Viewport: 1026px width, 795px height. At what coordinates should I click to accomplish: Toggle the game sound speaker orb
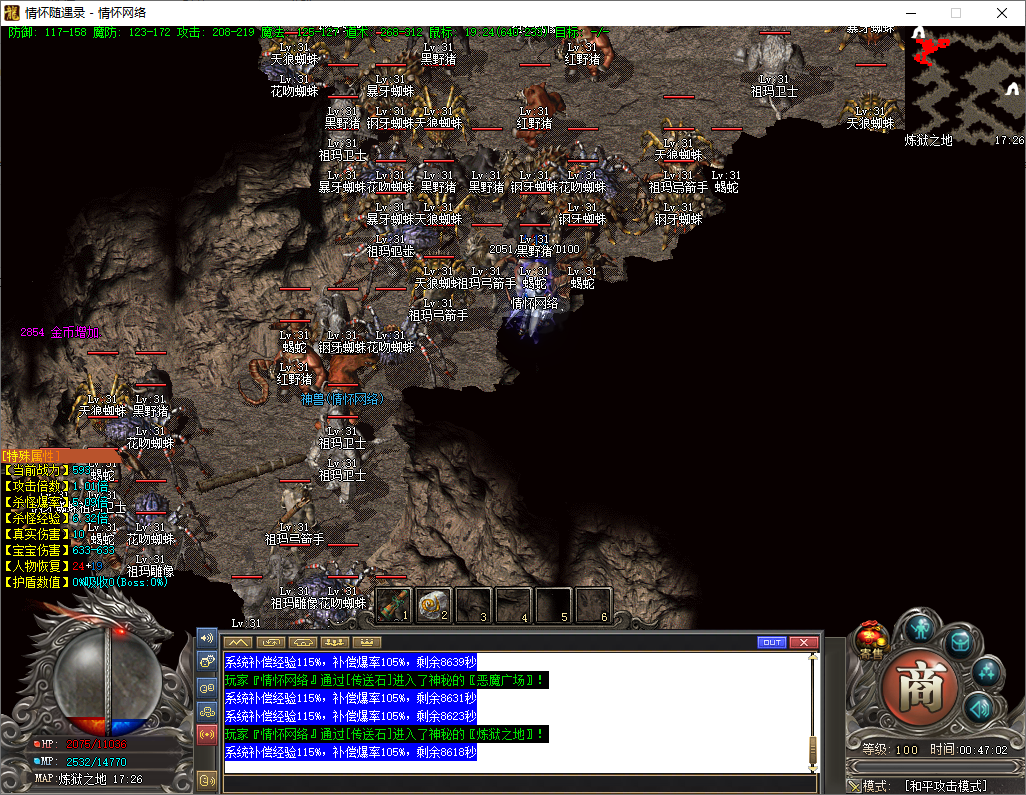pyautogui.click(x=980, y=707)
